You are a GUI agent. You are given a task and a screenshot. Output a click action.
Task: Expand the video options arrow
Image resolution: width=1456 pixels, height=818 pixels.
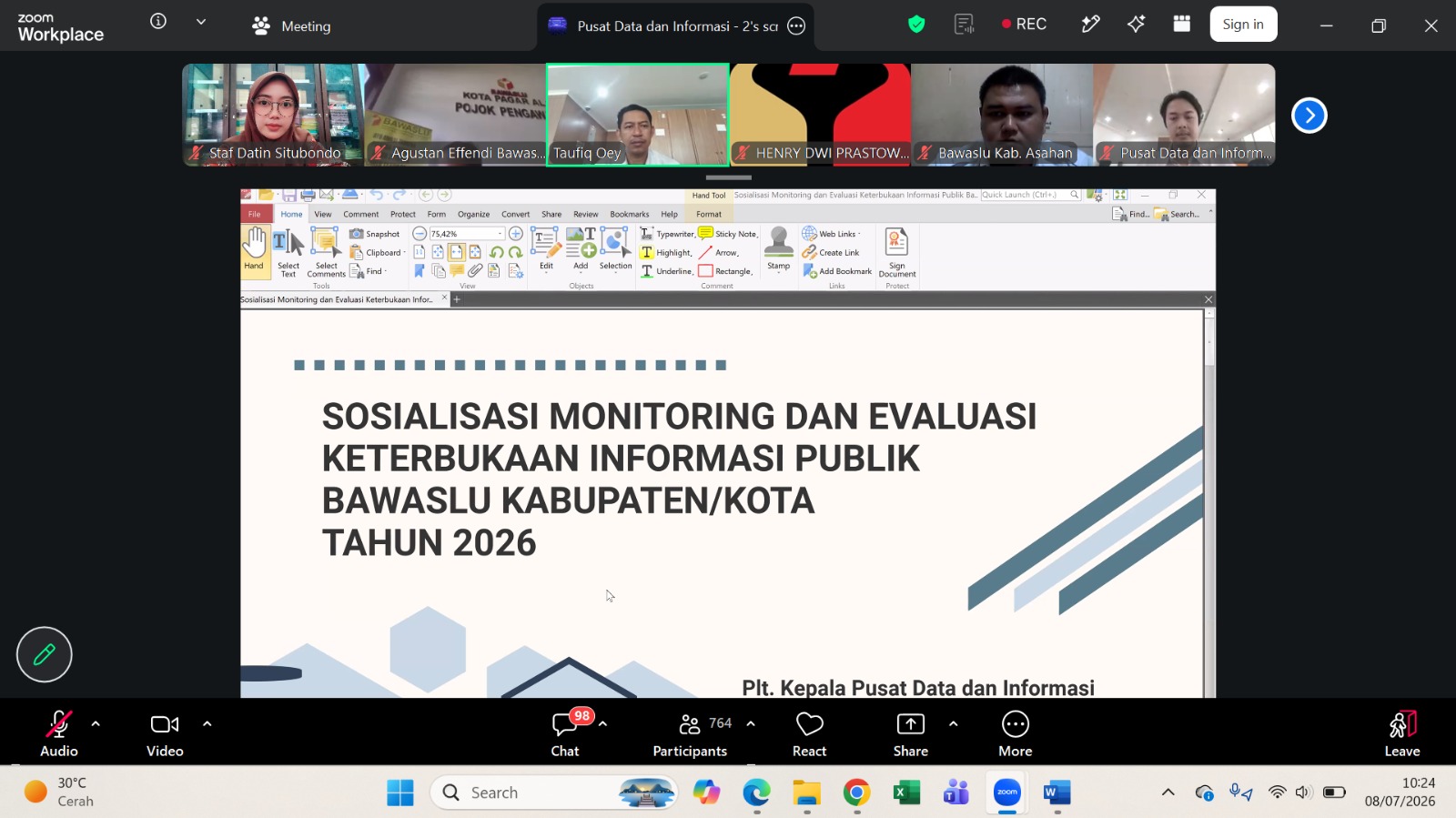[x=207, y=724]
